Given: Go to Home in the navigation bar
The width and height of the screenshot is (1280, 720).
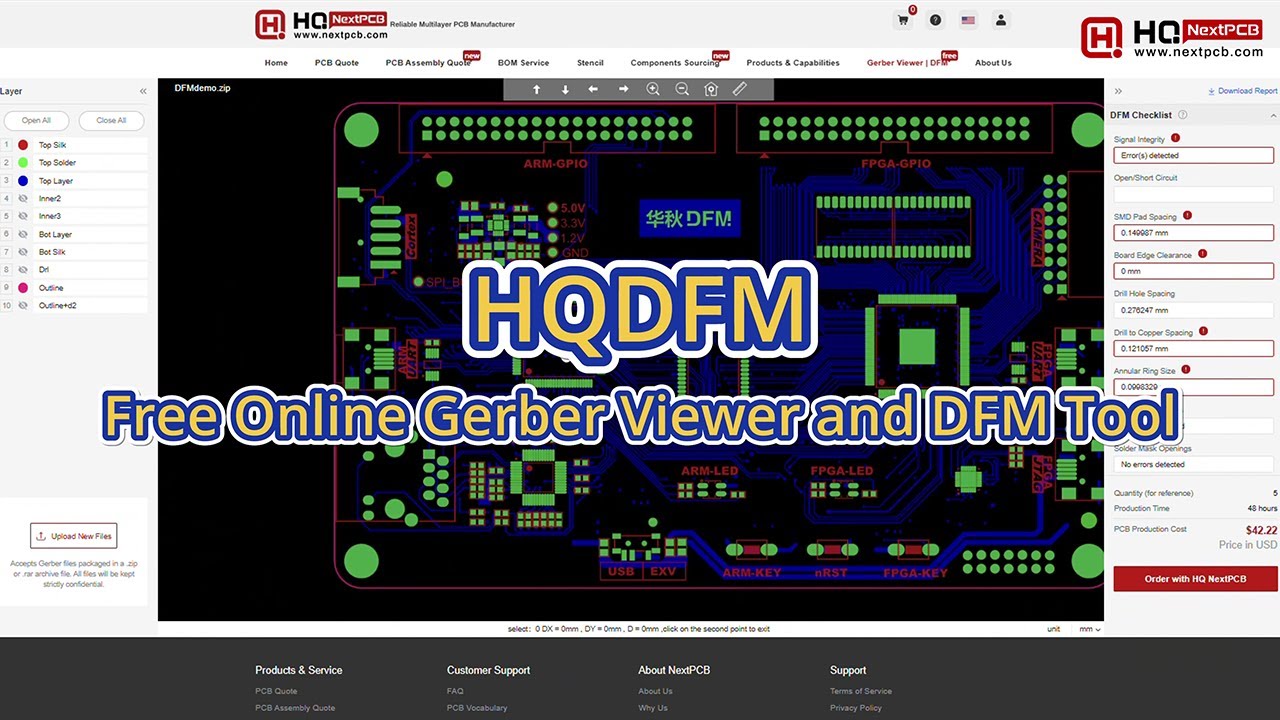Looking at the screenshot, I should 276,63.
